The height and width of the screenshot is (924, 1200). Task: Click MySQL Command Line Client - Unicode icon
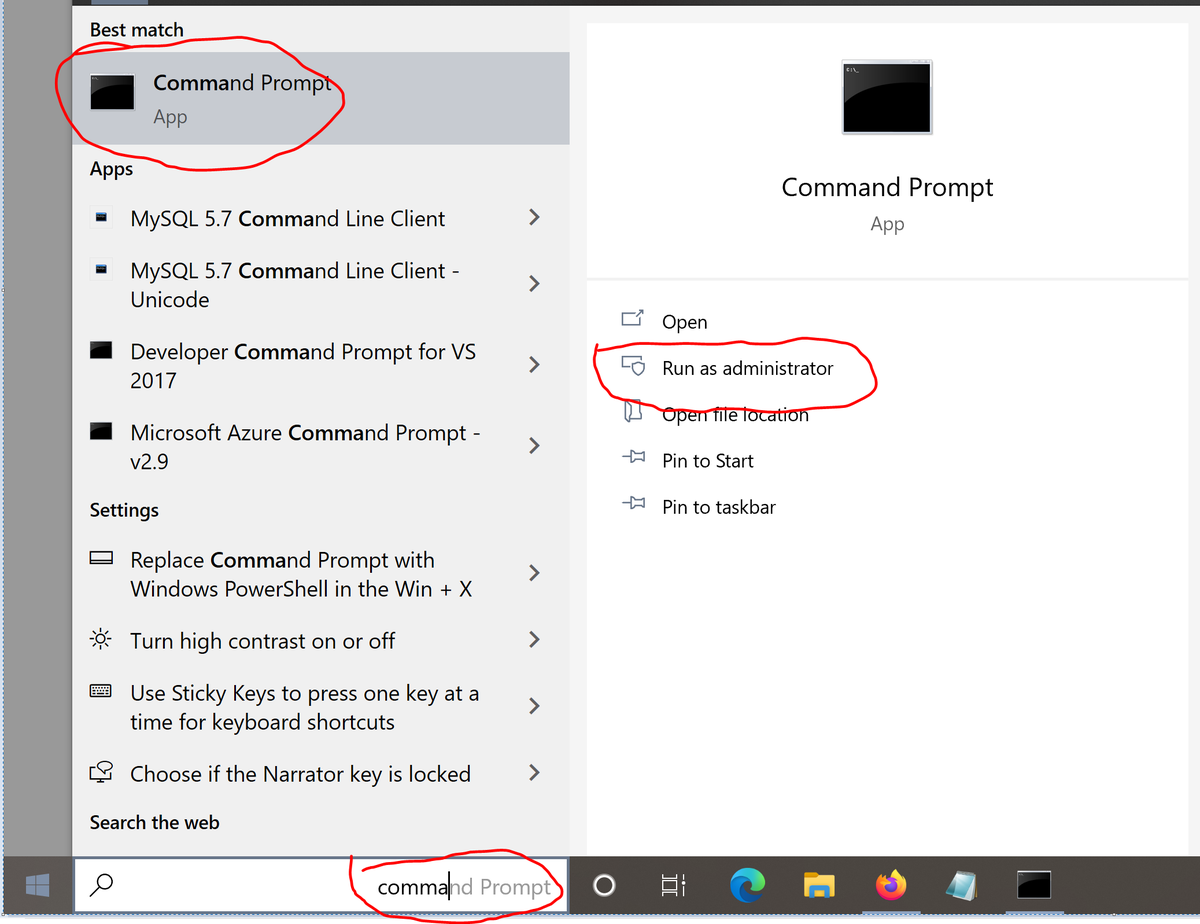tap(101, 269)
